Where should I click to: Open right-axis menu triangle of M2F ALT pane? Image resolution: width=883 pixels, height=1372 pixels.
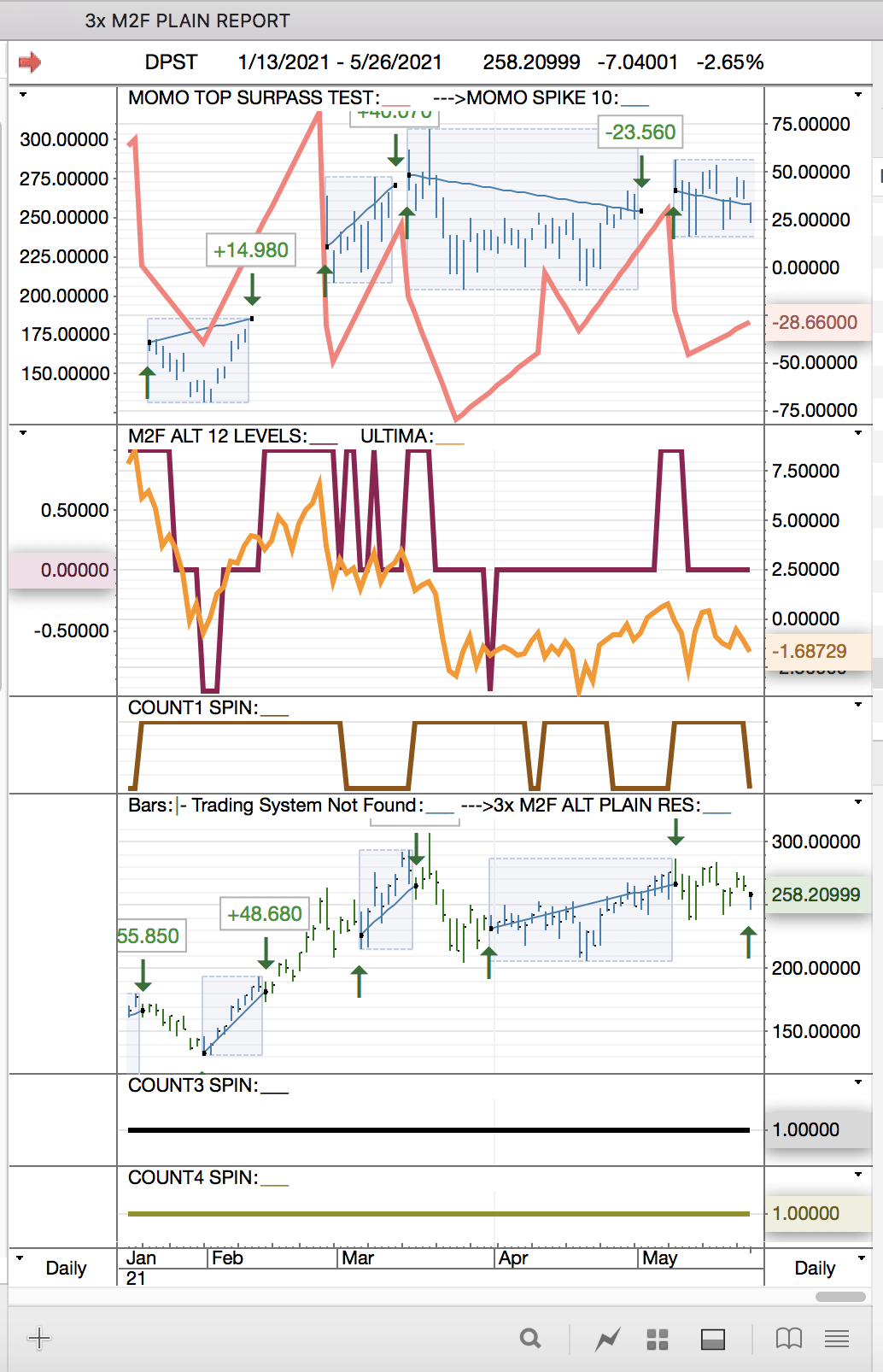coord(858,433)
